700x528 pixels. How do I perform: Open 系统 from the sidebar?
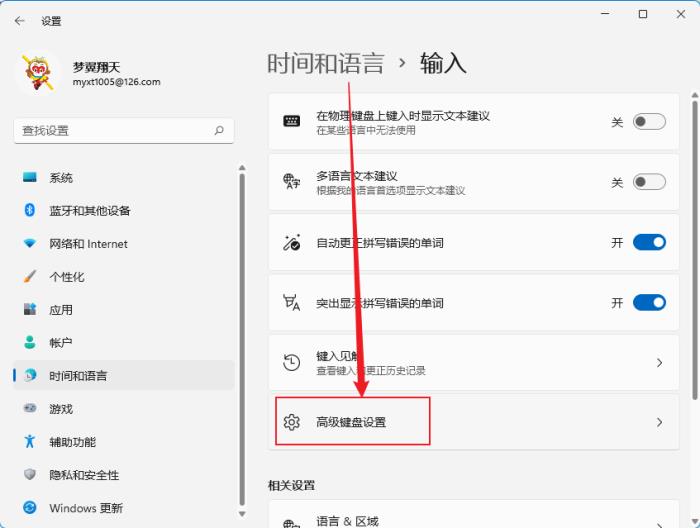(61, 178)
